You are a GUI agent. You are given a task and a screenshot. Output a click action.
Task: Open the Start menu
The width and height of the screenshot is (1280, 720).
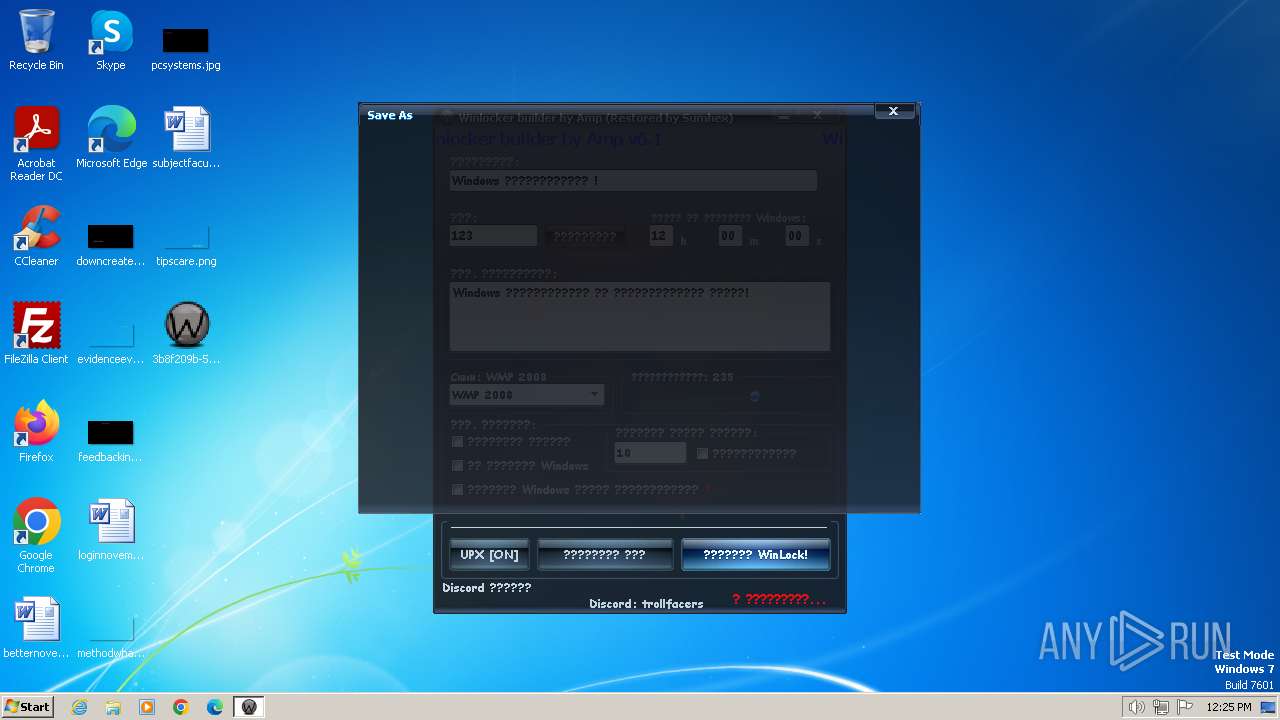[27, 707]
